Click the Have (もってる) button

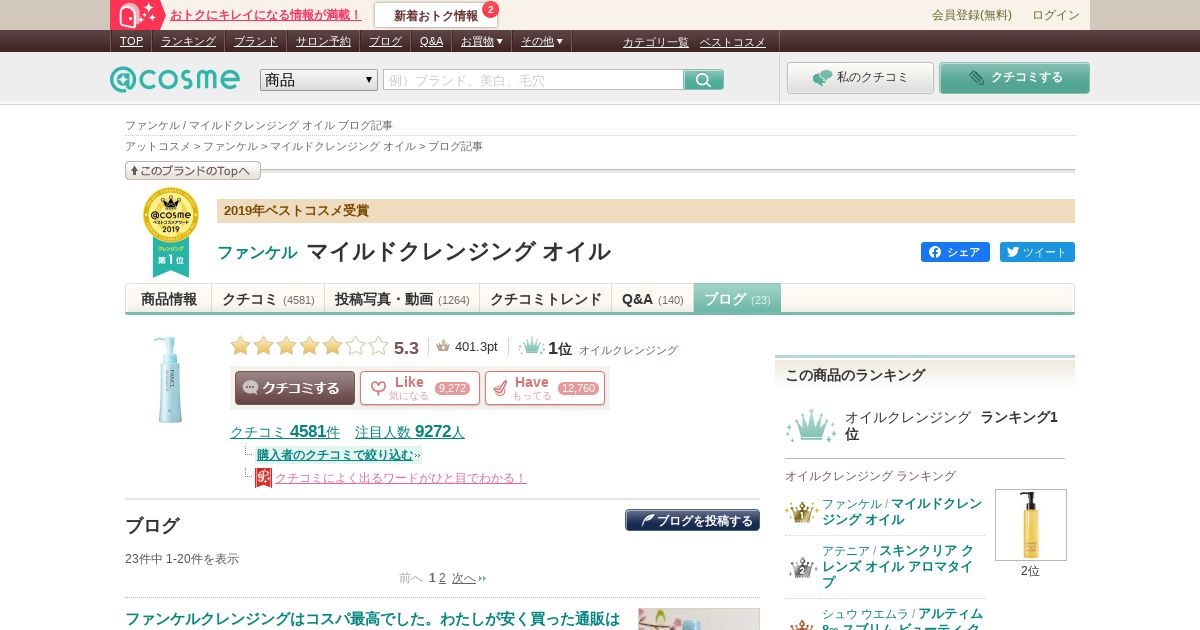(x=545, y=388)
